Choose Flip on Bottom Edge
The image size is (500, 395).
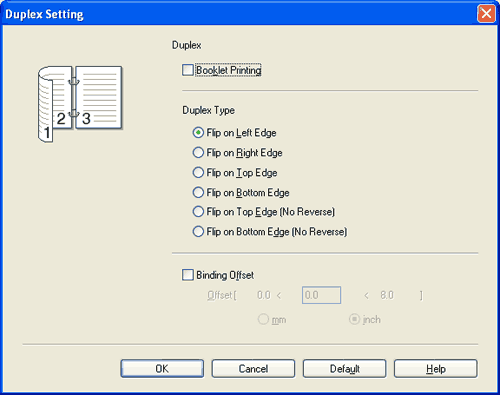(x=198, y=192)
